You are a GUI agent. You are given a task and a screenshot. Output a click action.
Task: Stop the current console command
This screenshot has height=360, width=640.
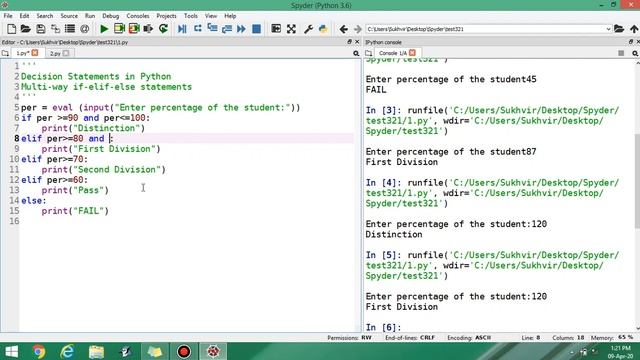(621, 53)
